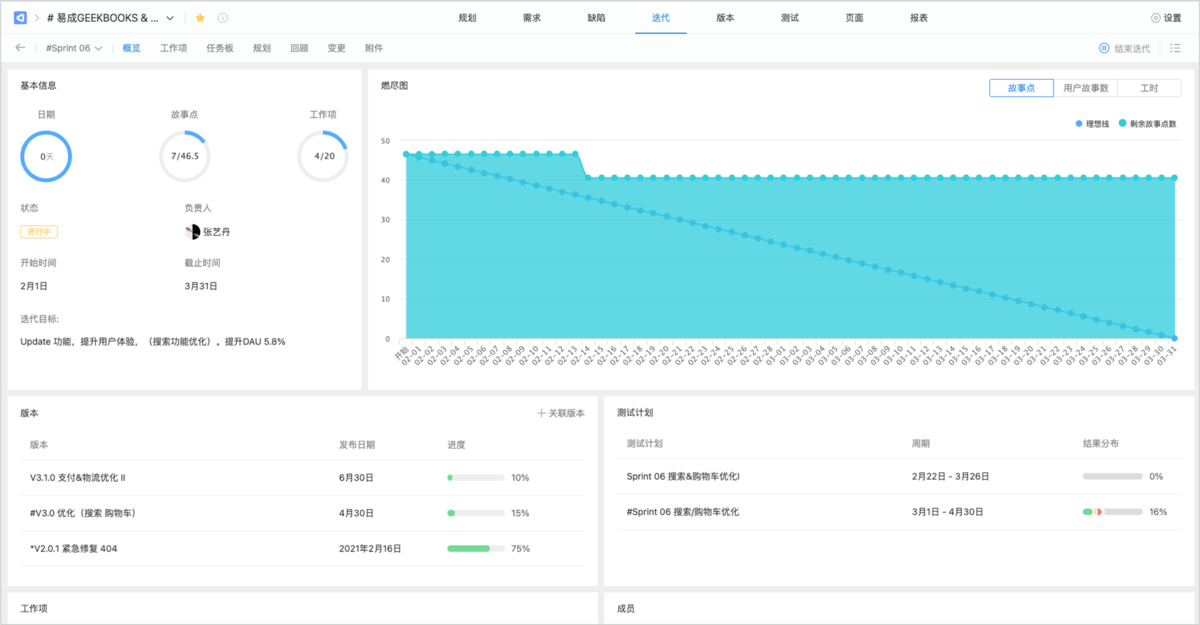Select the 故事点 burndown chart option

tap(1021, 88)
